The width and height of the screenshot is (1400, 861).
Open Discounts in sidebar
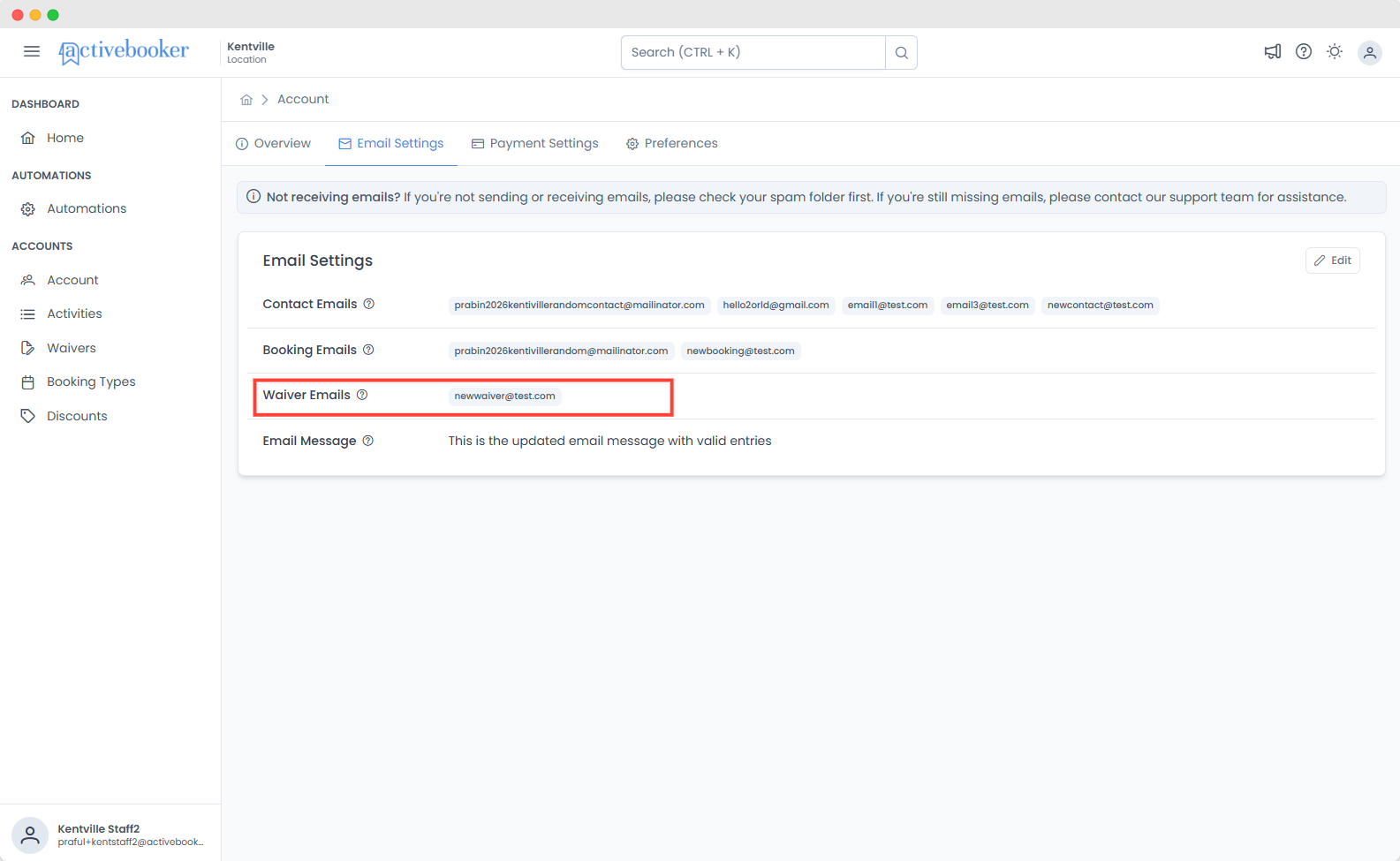[x=77, y=416]
